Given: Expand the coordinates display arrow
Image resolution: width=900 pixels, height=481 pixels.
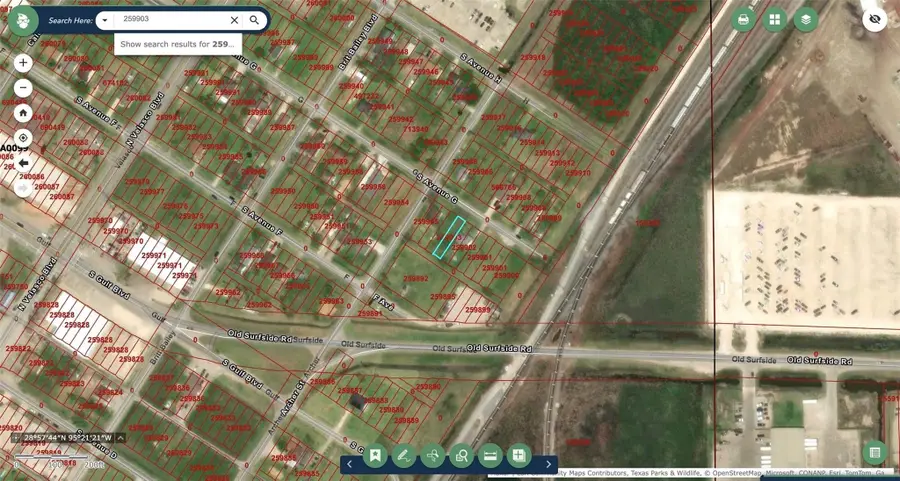Looking at the screenshot, I should (x=120, y=438).
